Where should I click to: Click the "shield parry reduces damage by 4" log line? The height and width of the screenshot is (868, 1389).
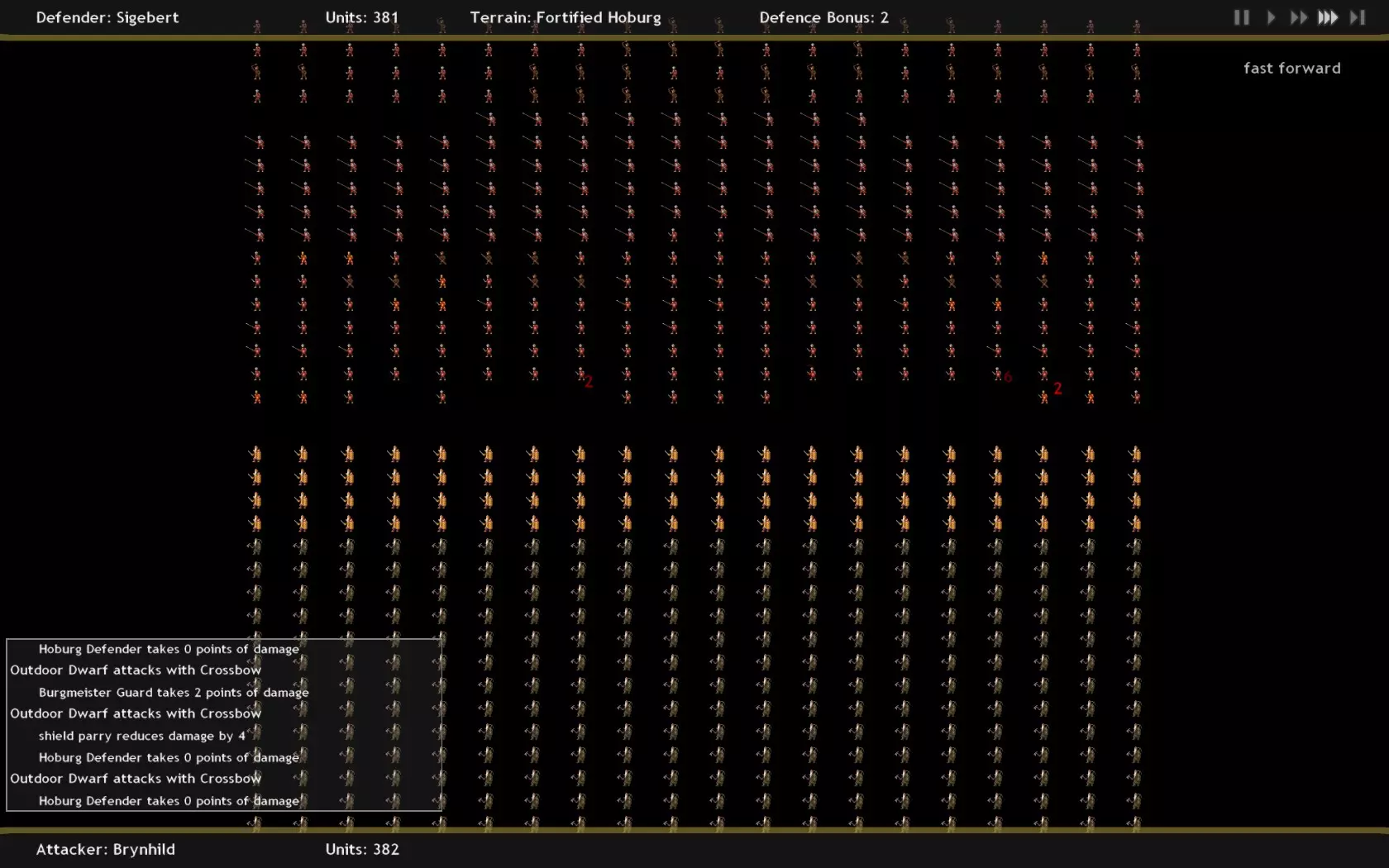(x=142, y=736)
